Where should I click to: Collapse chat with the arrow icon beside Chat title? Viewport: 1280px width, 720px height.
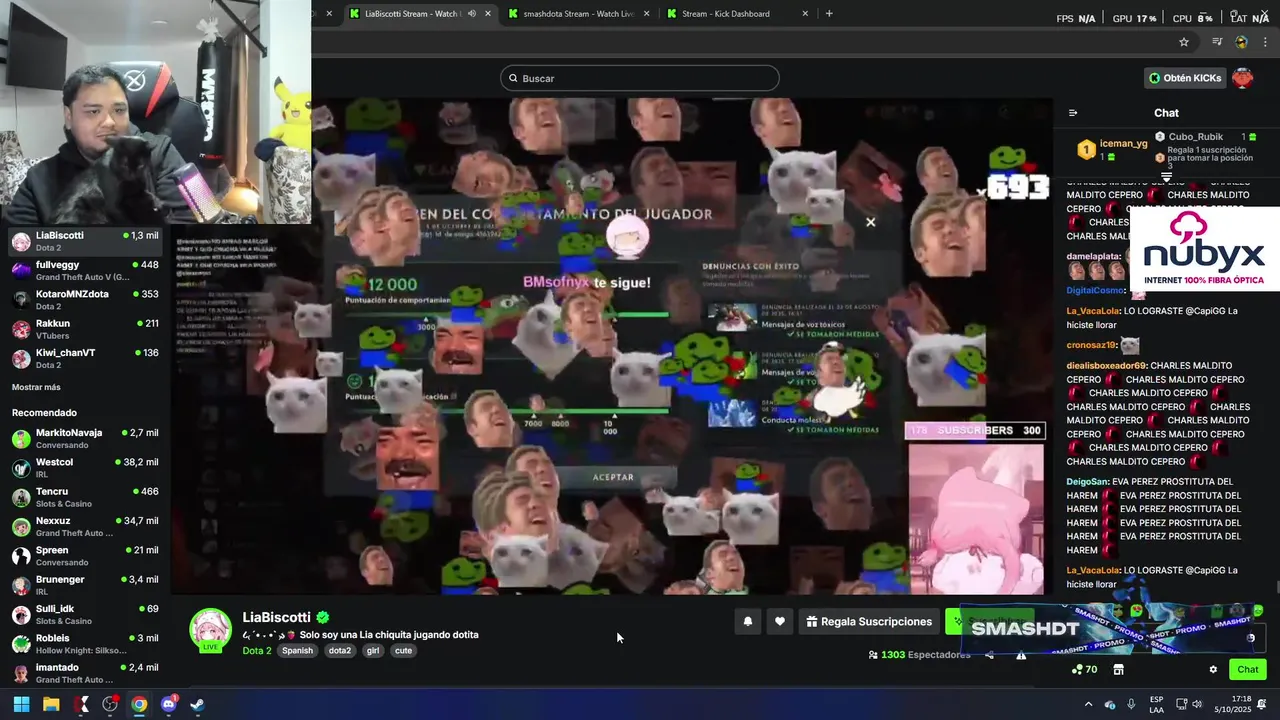[x=1073, y=113]
